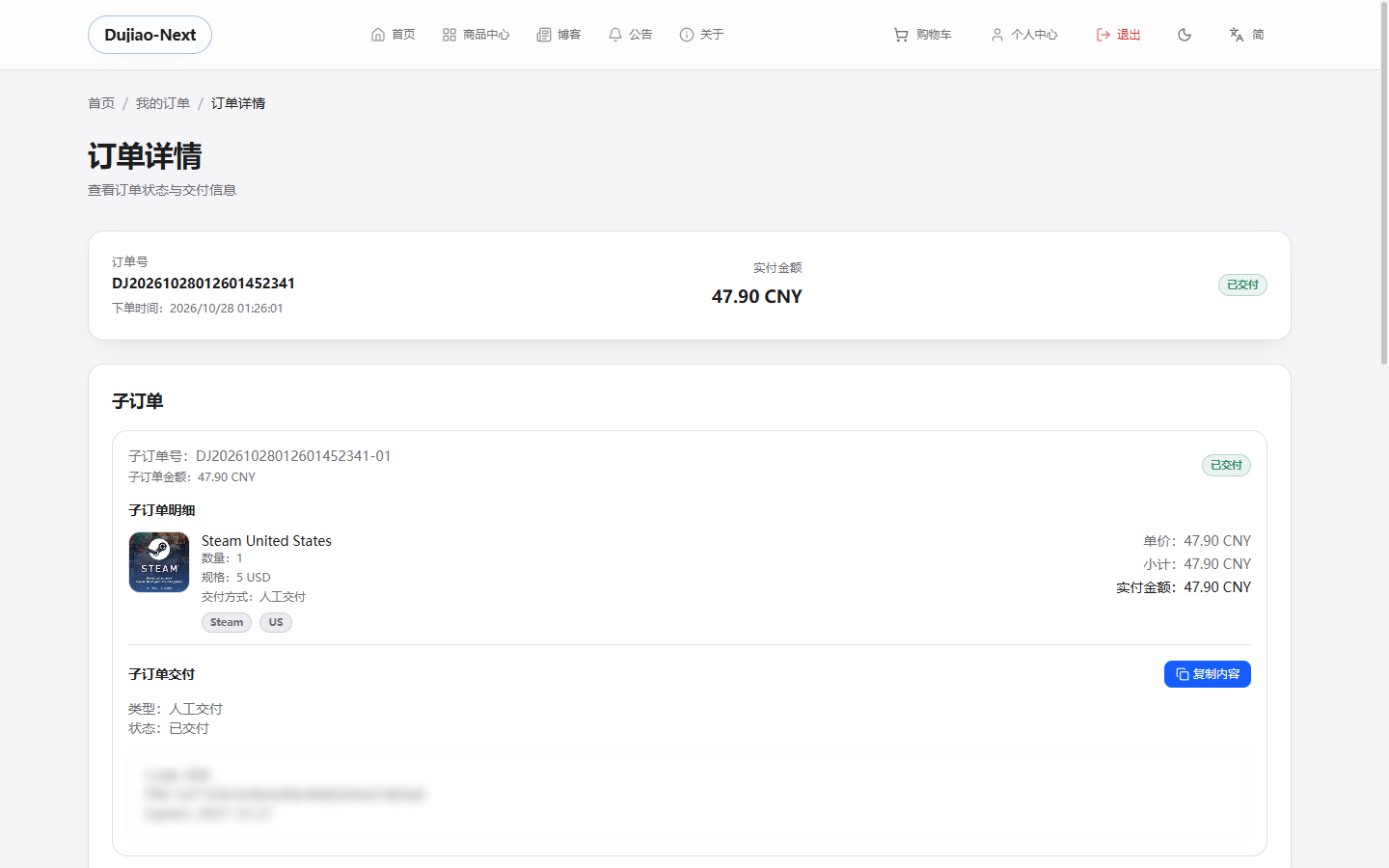Image resolution: width=1389 pixels, height=868 pixels.
Task: Click the blurred delivery content box
Action: [x=690, y=795]
